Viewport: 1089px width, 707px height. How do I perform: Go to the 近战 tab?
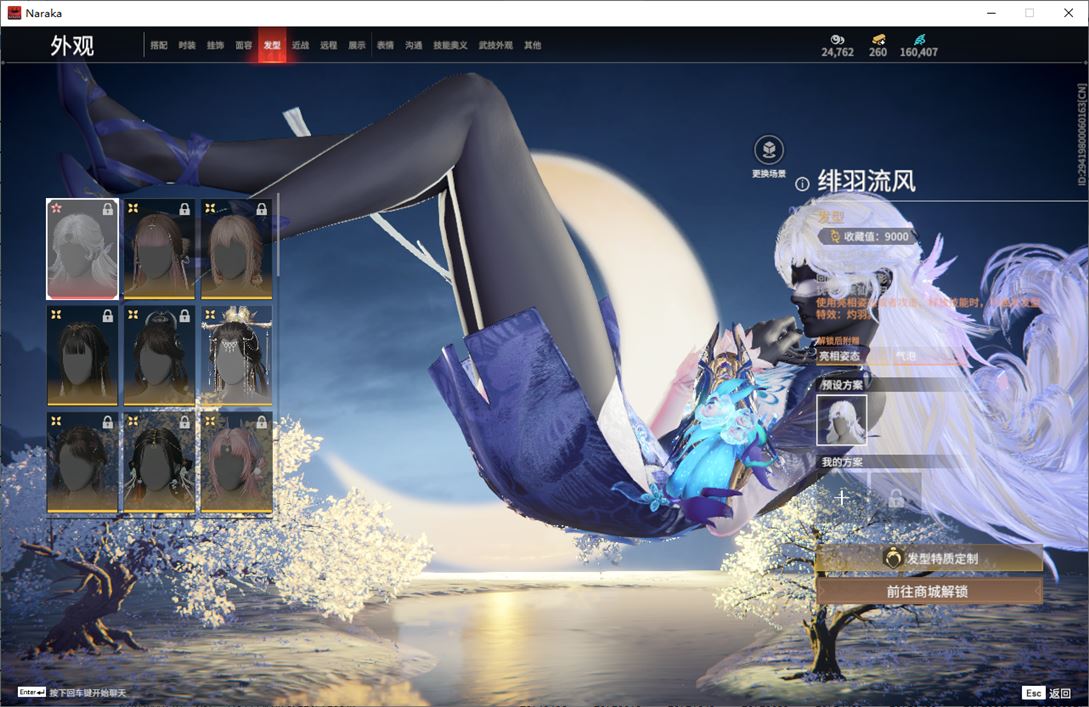pos(301,45)
